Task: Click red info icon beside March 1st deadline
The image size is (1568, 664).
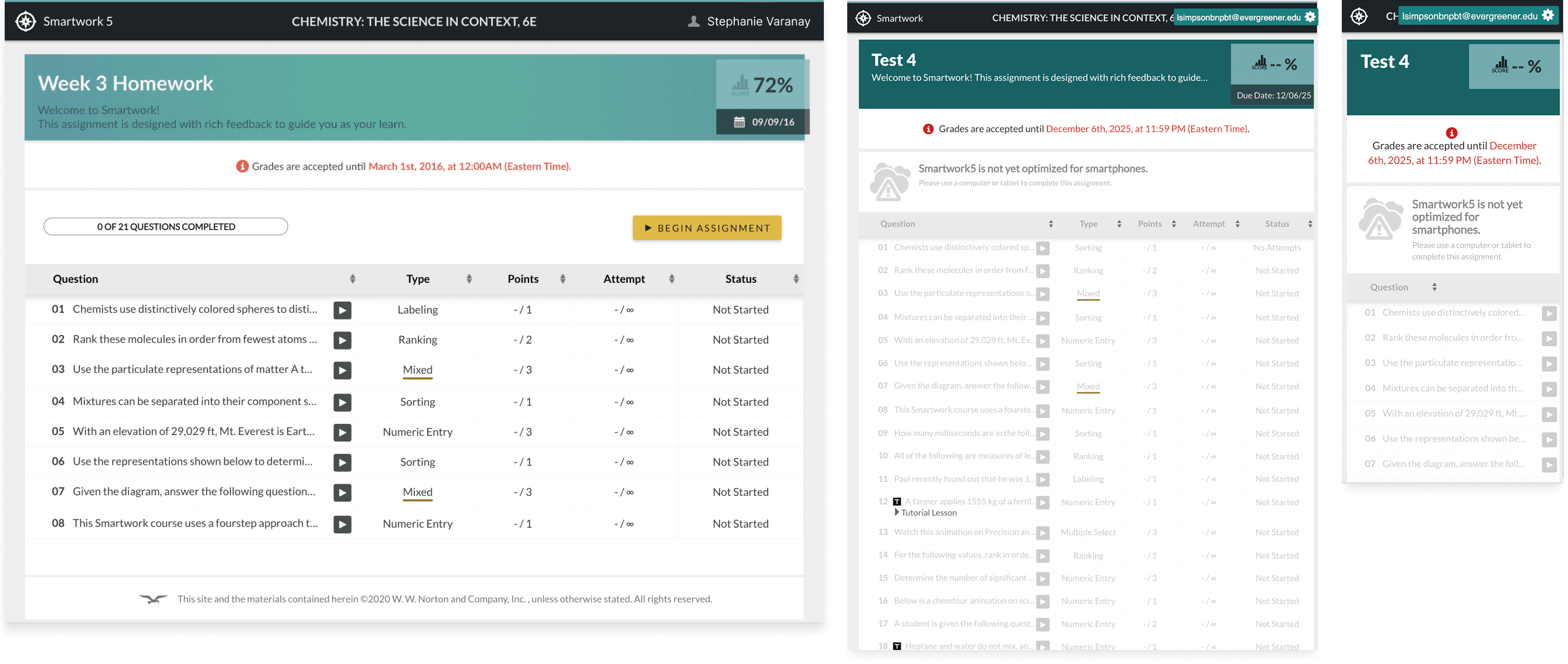Action: (x=241, y=166)
